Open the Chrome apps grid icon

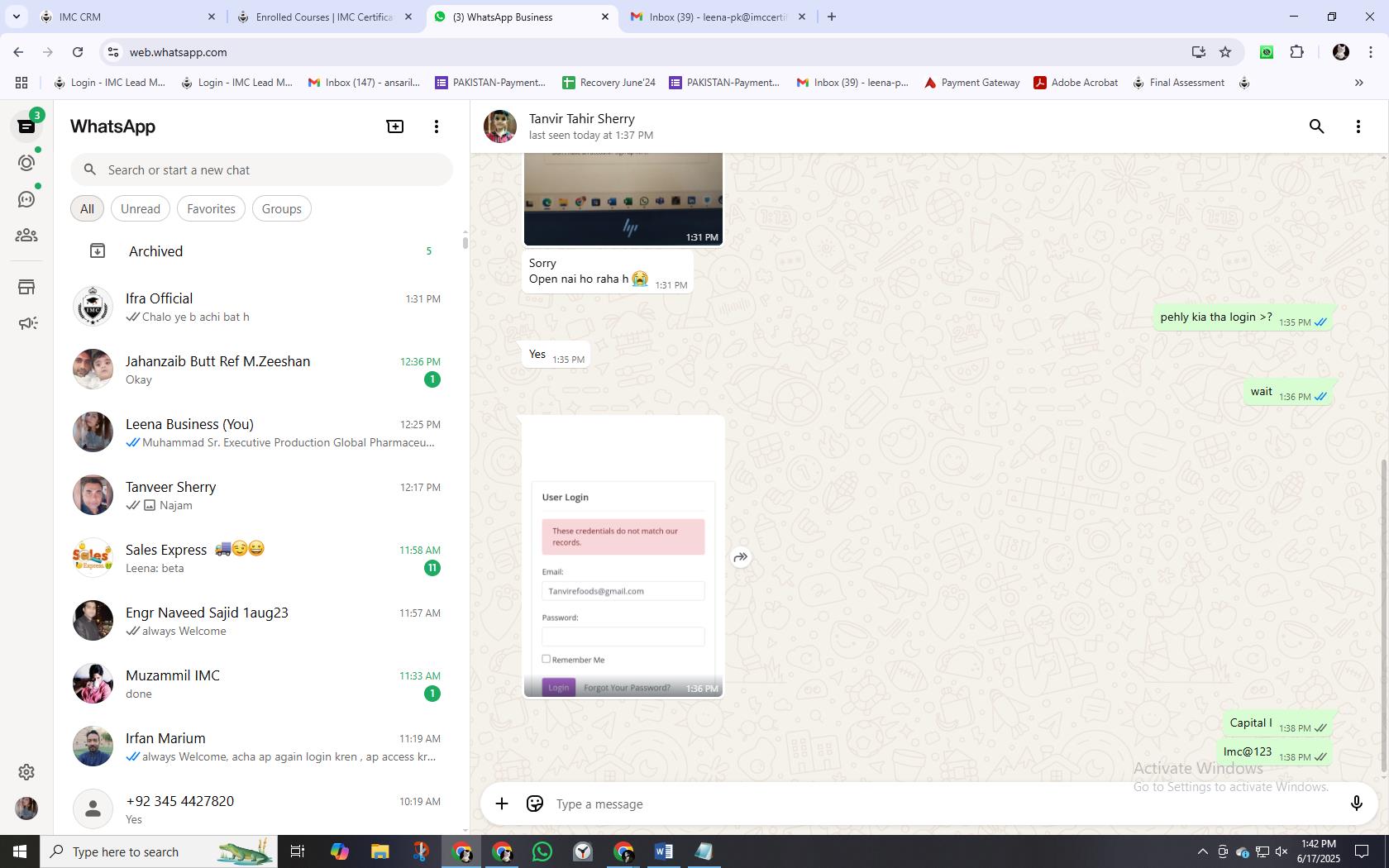tap(21, 83)
